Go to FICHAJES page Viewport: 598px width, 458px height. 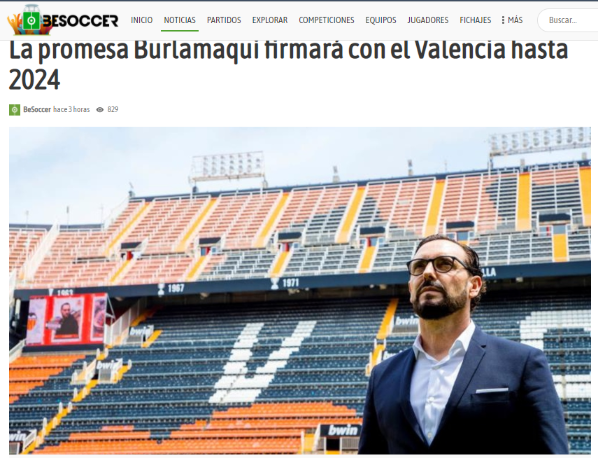[x=475, y=20]
